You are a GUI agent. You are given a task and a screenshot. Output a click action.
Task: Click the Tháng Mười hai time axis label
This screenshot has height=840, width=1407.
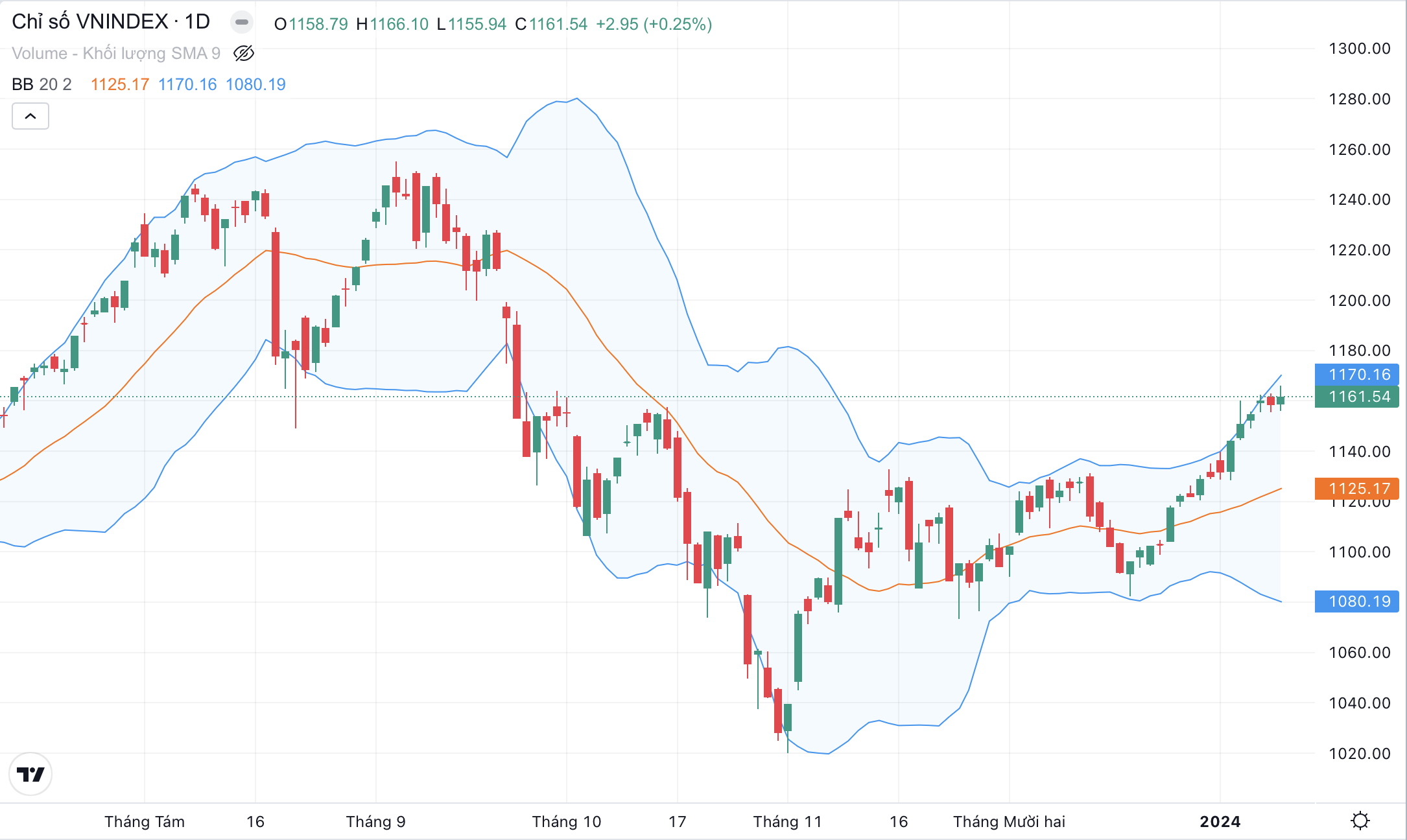1010,822
